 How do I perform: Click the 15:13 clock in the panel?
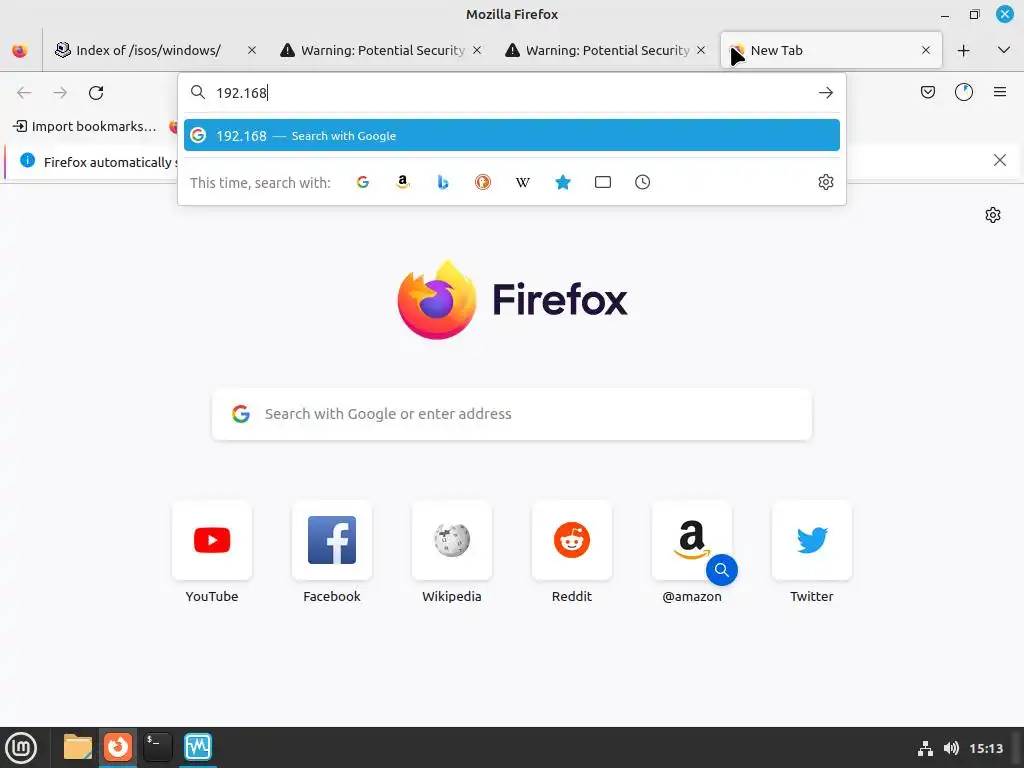point(985,748)
